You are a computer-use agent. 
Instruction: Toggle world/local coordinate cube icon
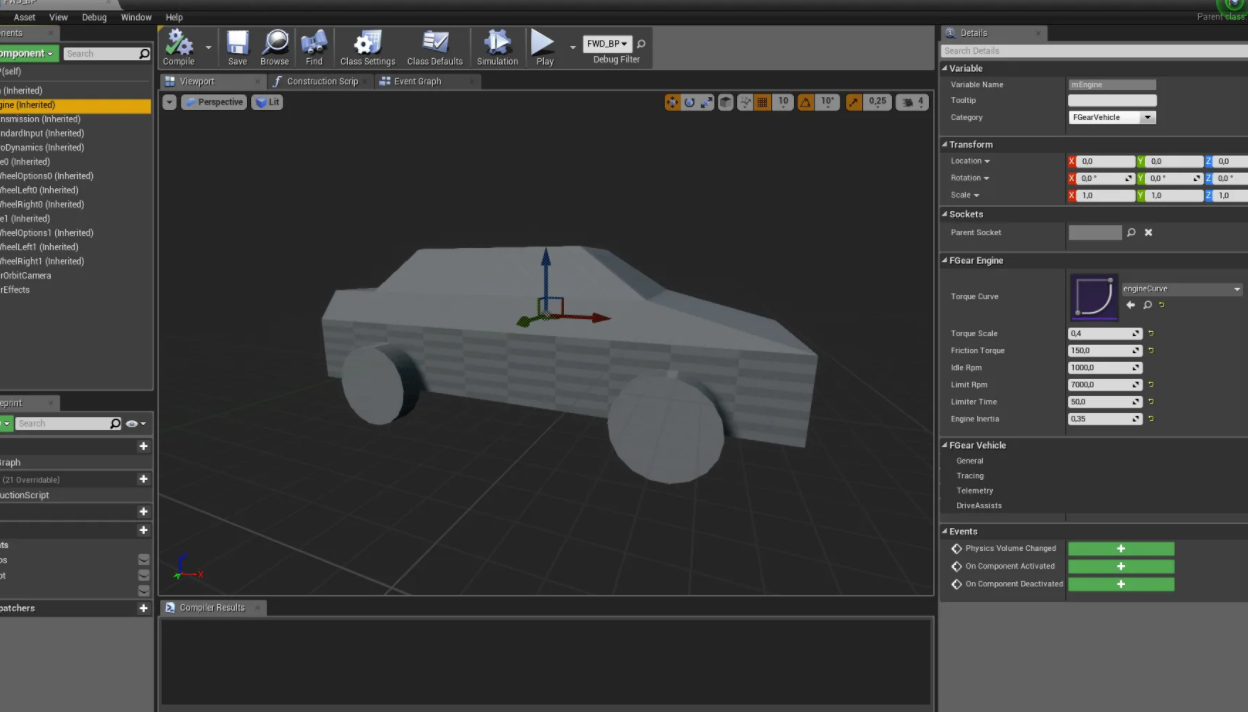[726, 102]
